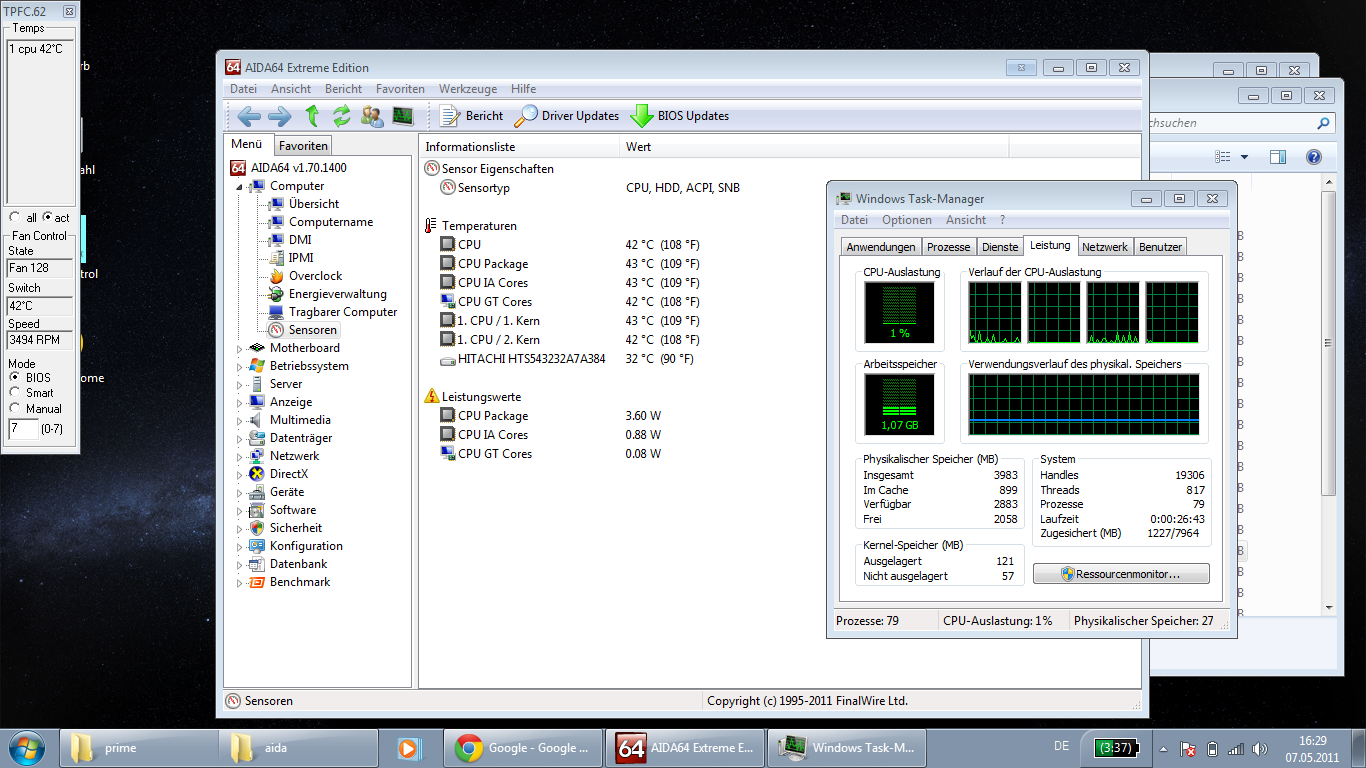Switch to Anwendungen tab in Task-Manager

coord(880,247)
